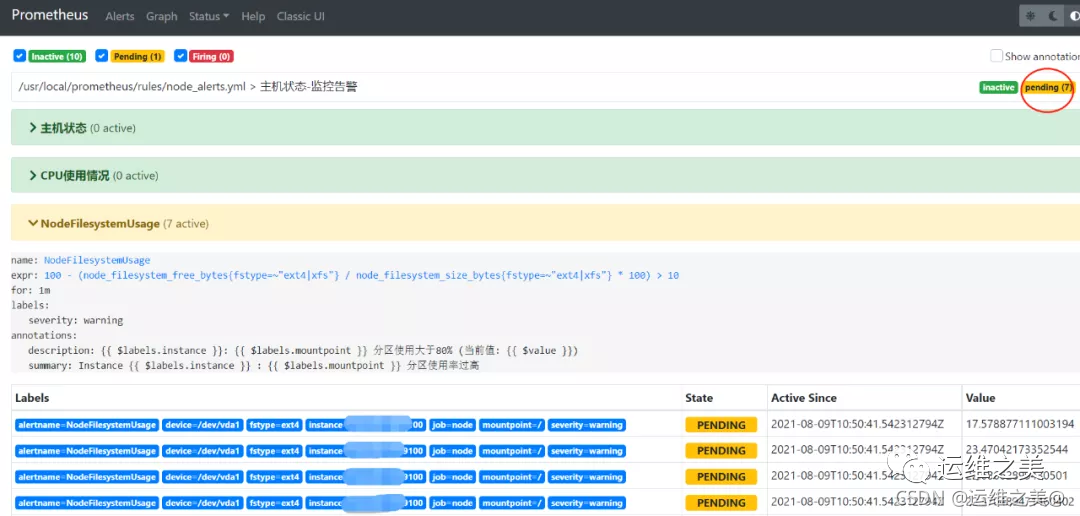Click the first row's PENDING state badge

click(721, 425)
